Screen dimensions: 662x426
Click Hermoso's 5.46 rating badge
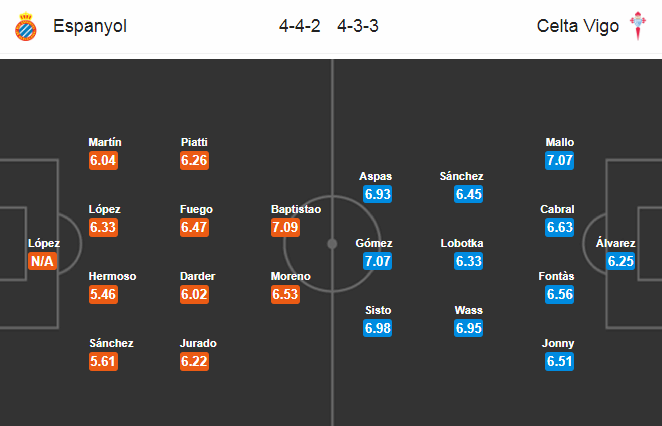[x=103, y=294]
